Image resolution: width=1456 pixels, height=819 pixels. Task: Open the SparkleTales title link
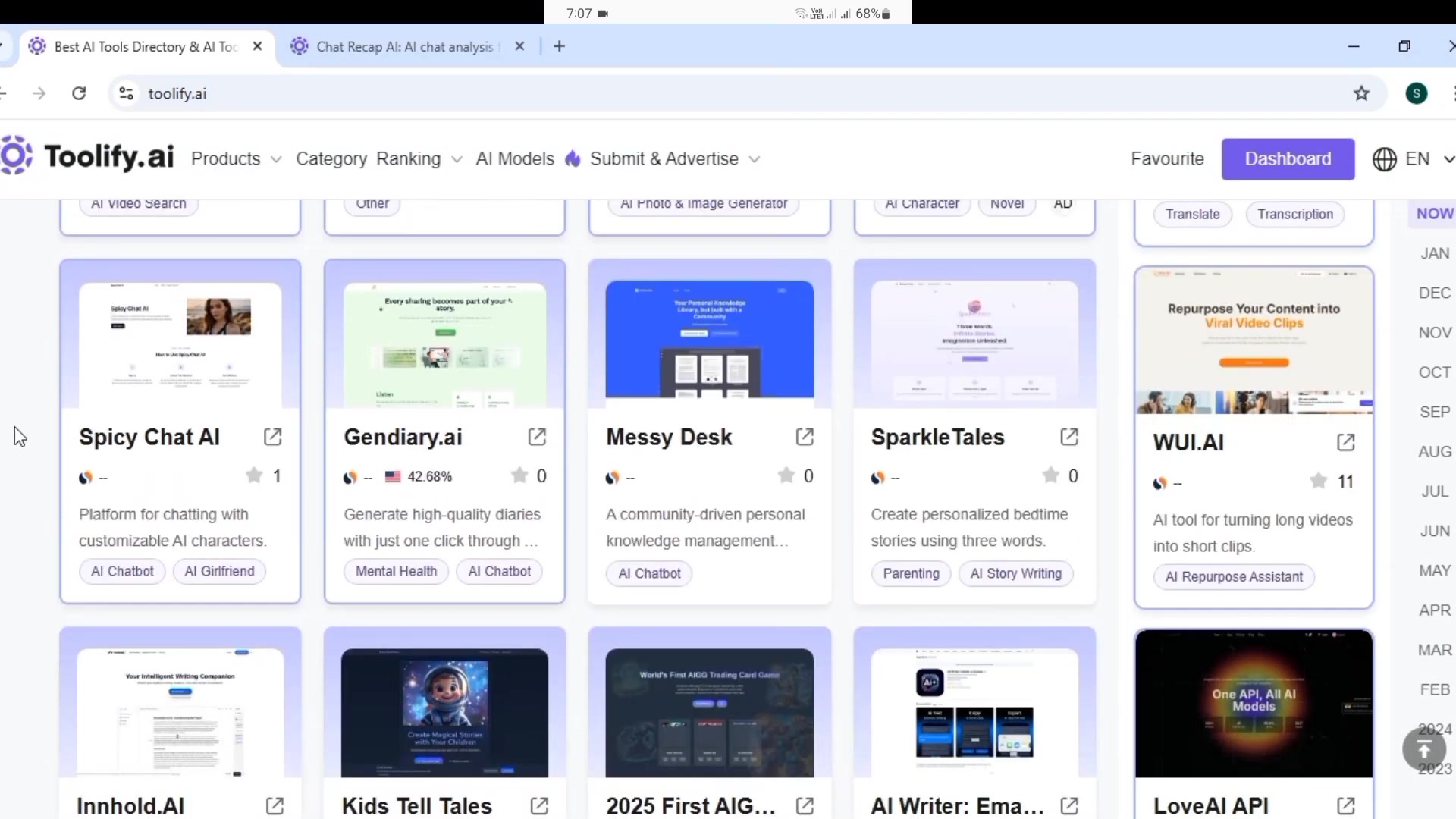point(937,437)
